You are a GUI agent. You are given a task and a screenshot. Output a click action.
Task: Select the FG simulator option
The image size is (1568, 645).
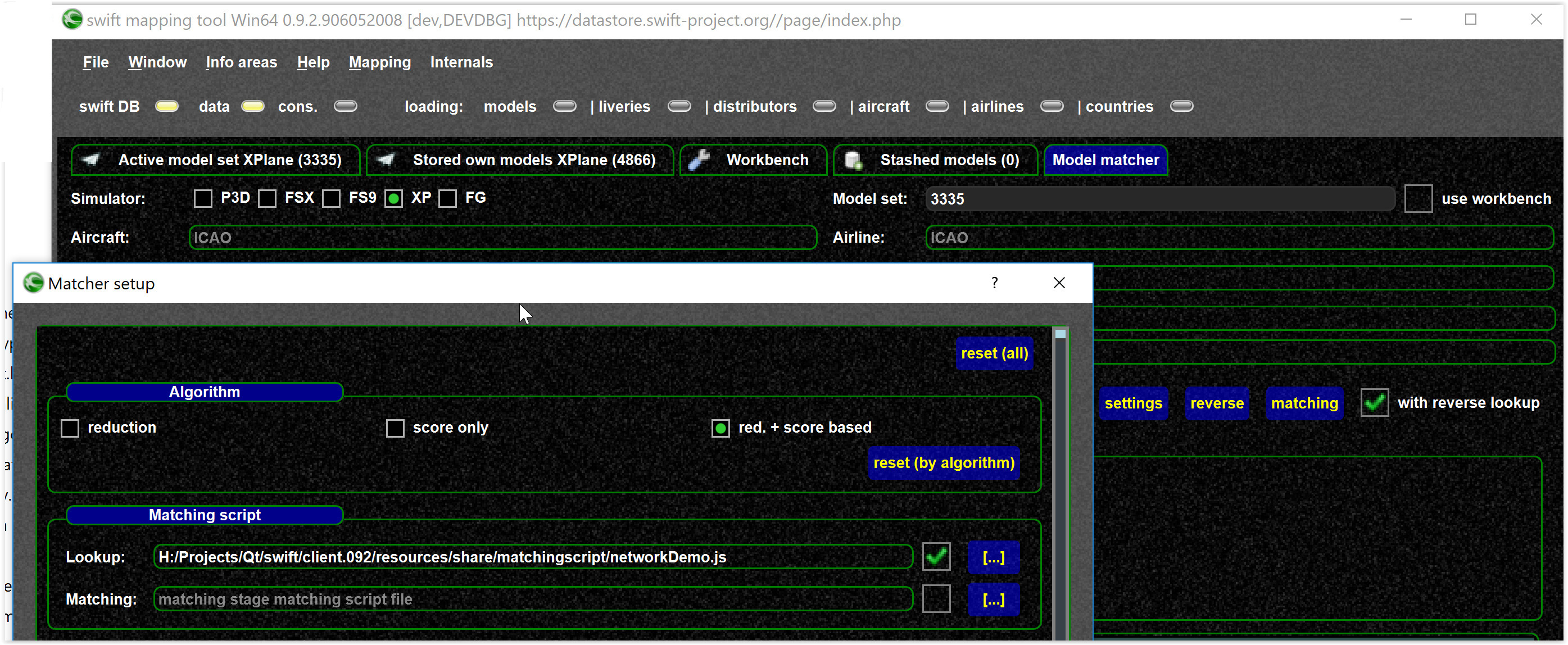[447, 198]
